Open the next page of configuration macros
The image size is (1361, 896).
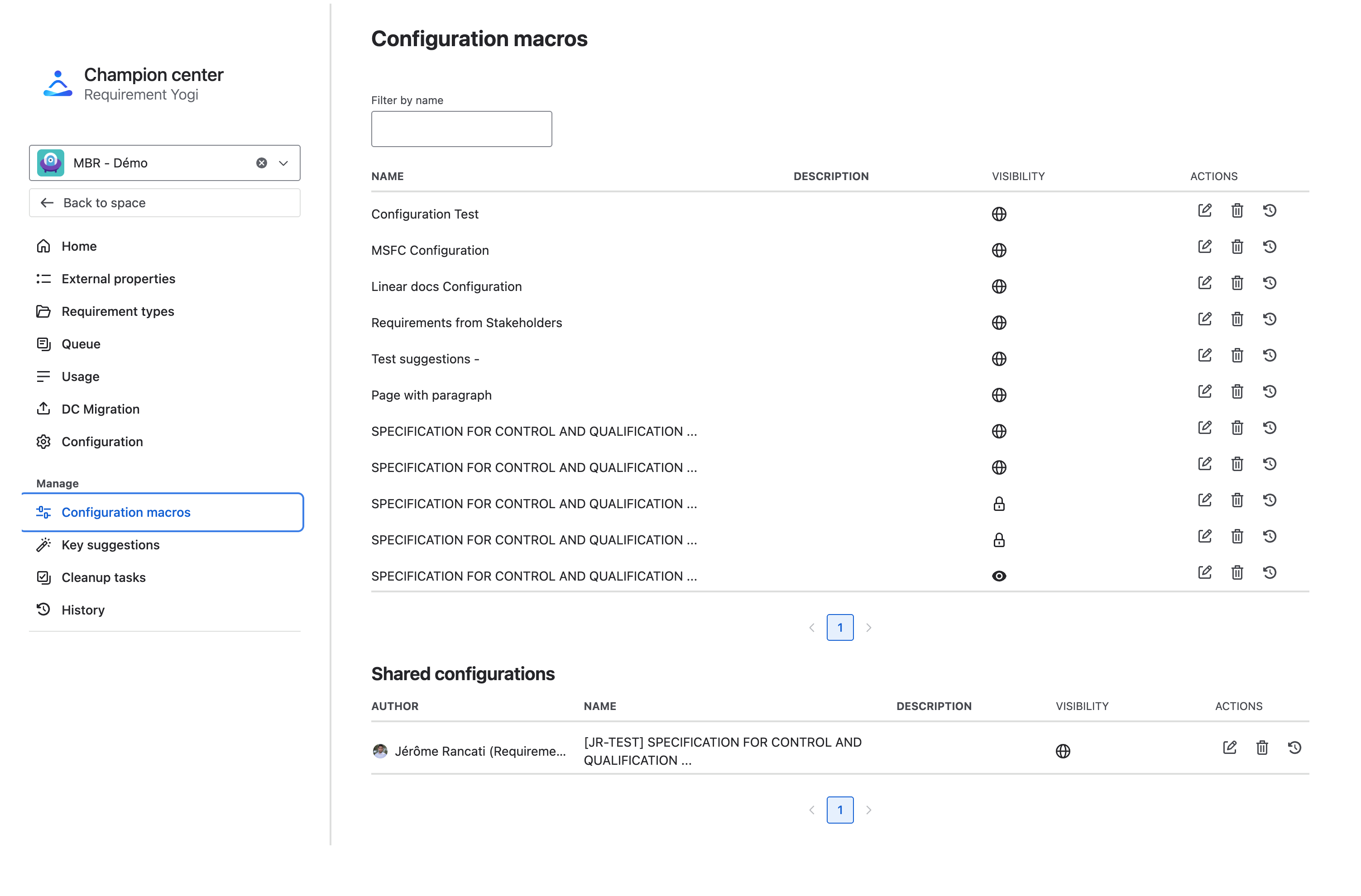(x=869, y=627)
